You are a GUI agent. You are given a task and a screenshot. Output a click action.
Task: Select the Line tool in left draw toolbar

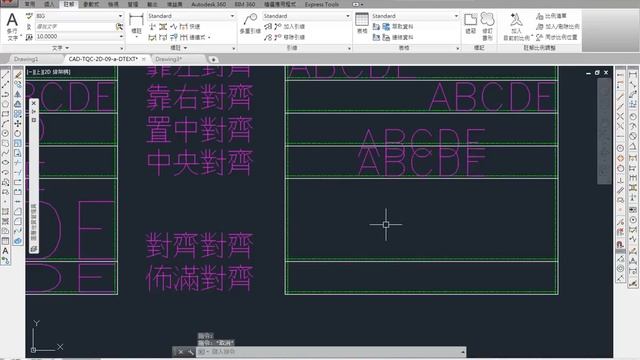coord(5,75)
